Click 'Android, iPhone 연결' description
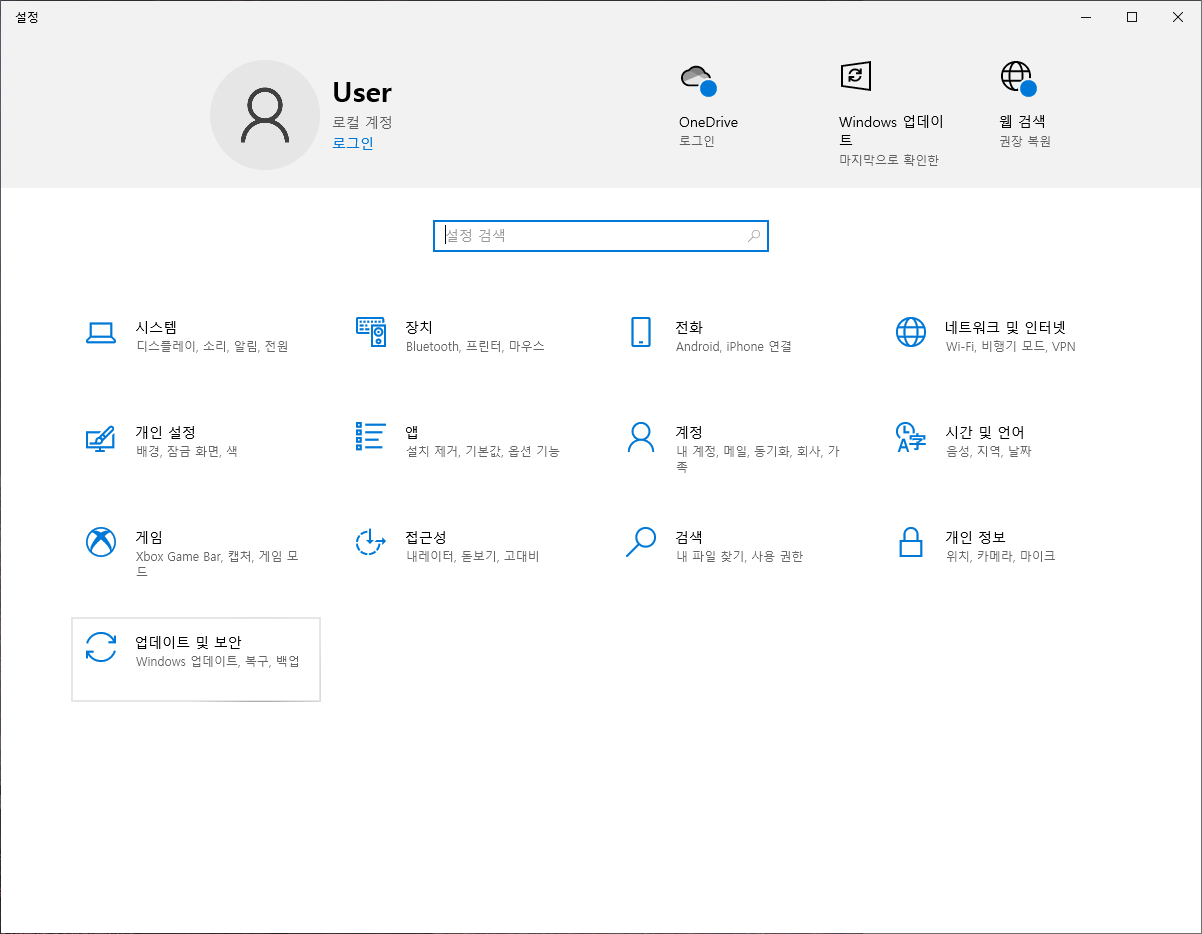 (x=733, y=347)
